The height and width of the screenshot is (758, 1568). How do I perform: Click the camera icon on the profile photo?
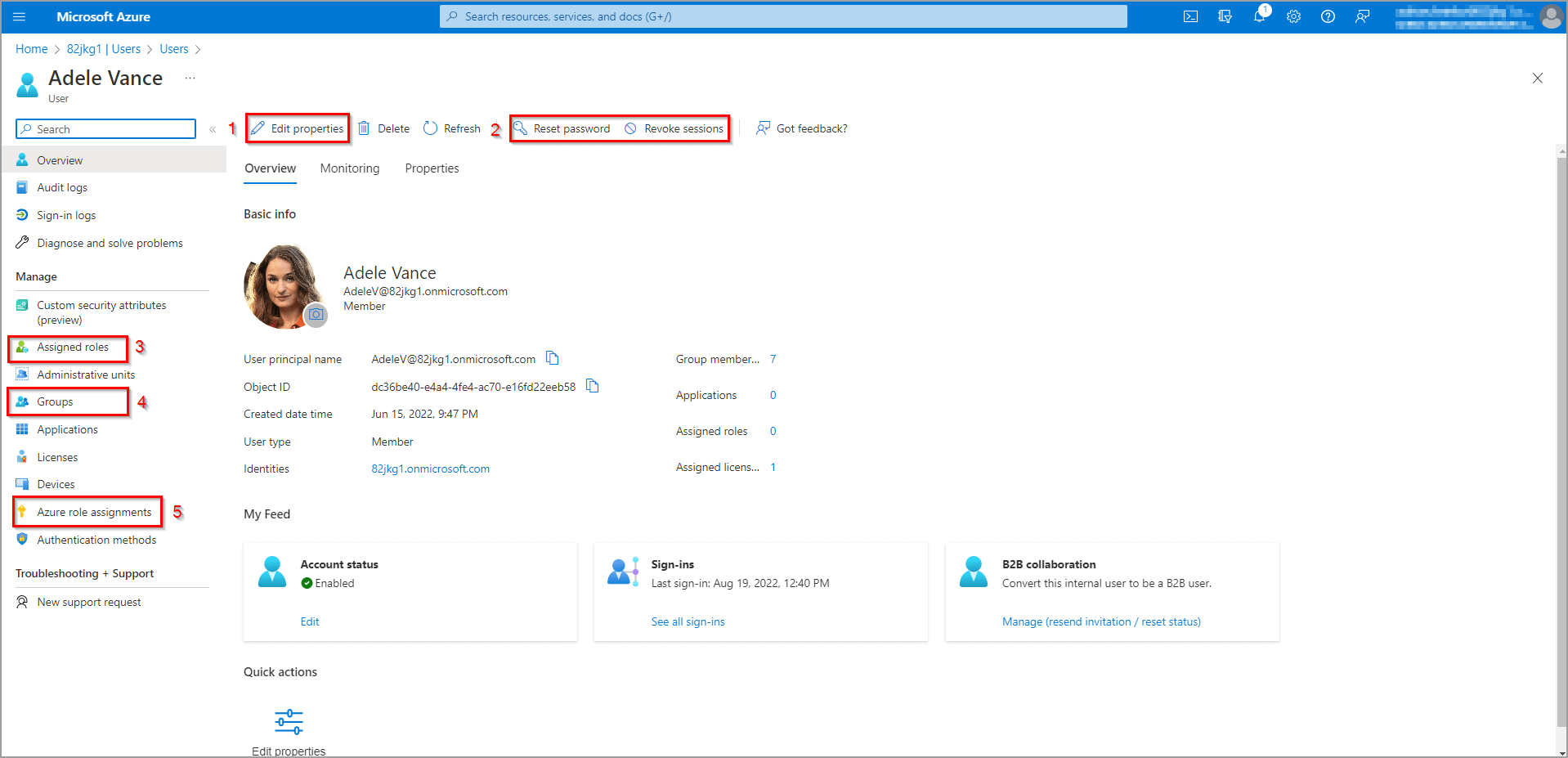click(x=316, y=314)
